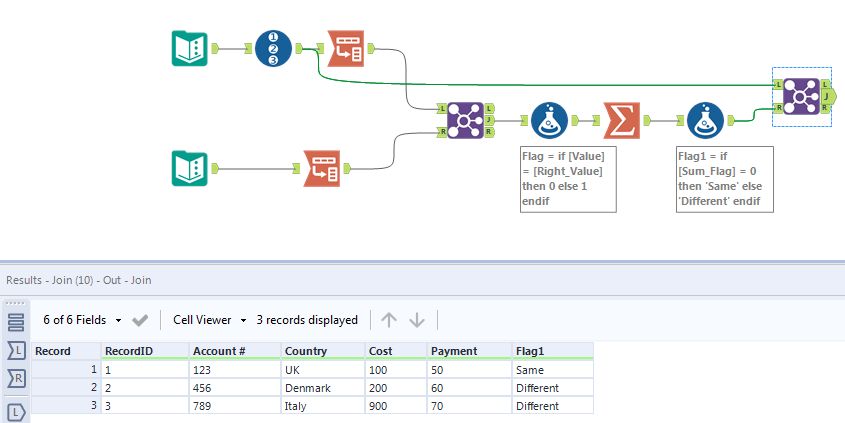The width and height of the screenshot is (845, 423).
Task: Apply field selection checkmark
Action: point(140,321)
